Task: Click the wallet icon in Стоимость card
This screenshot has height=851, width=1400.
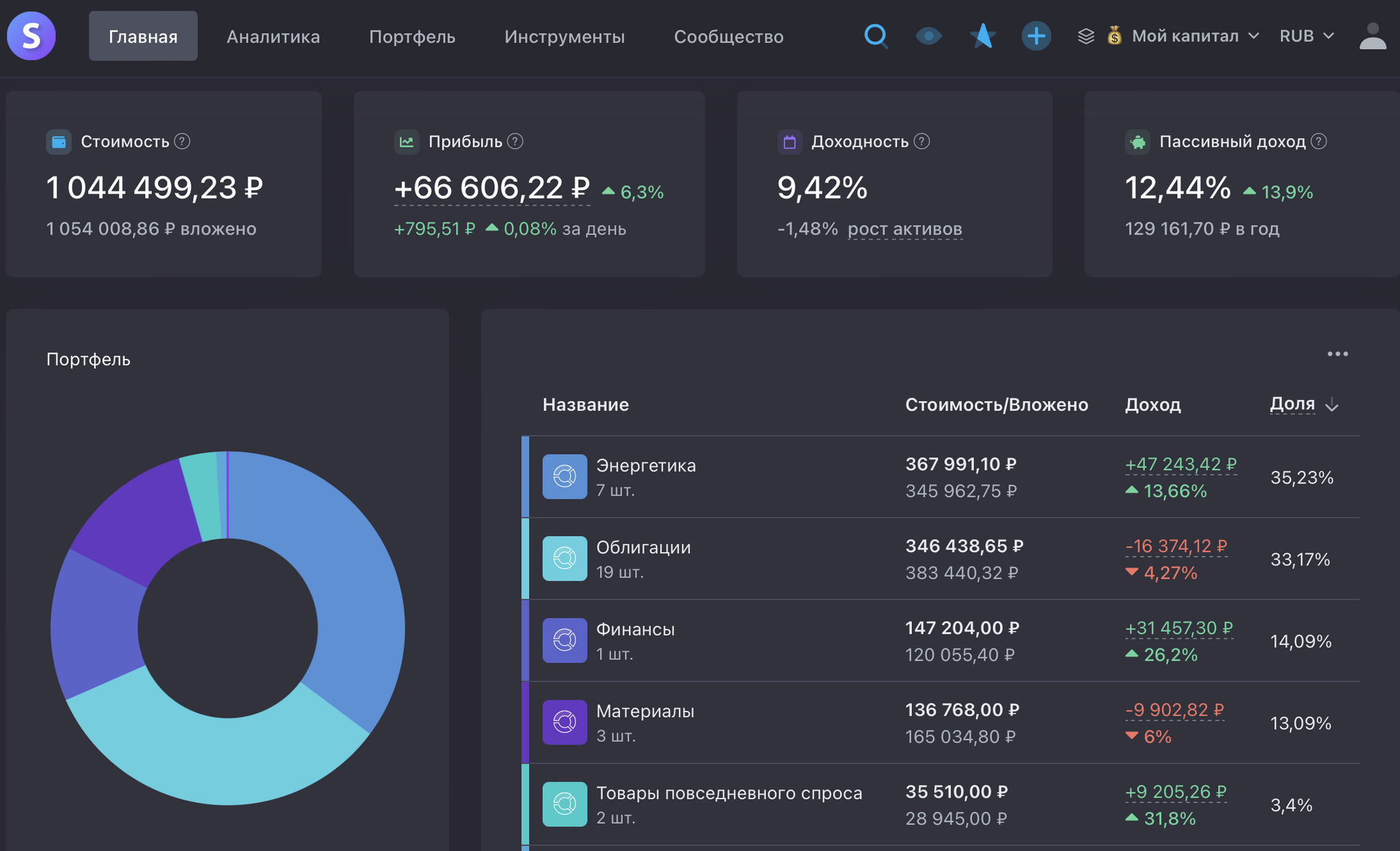Action: coord(59,141)
